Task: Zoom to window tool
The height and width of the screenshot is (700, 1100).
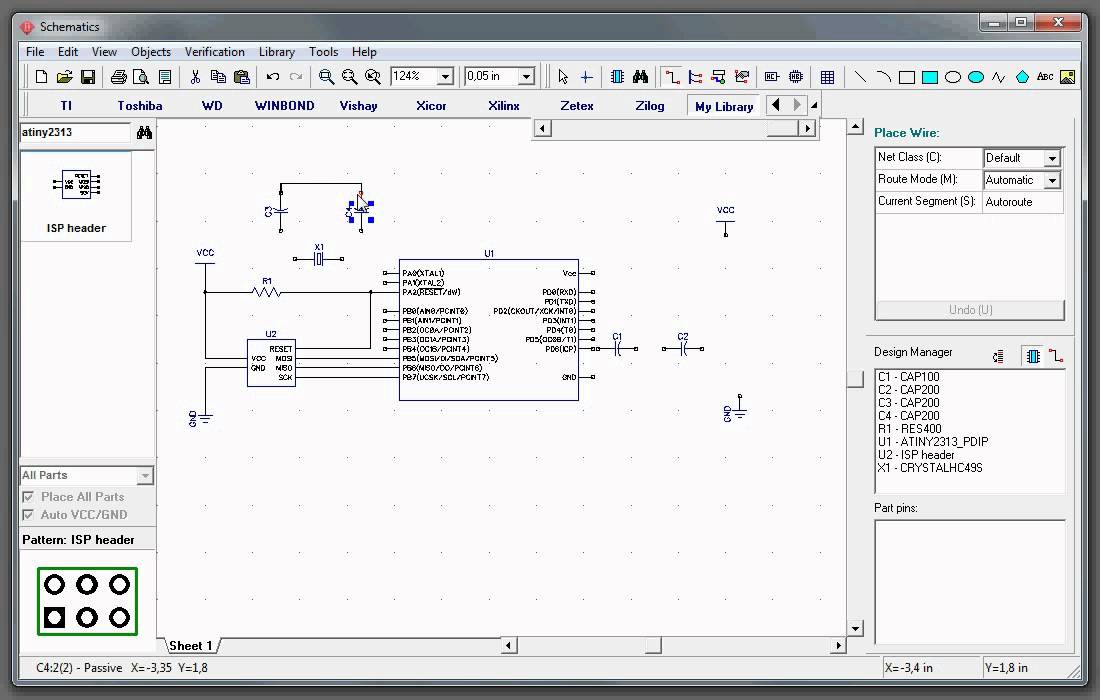Action: (x=373, y=76)
